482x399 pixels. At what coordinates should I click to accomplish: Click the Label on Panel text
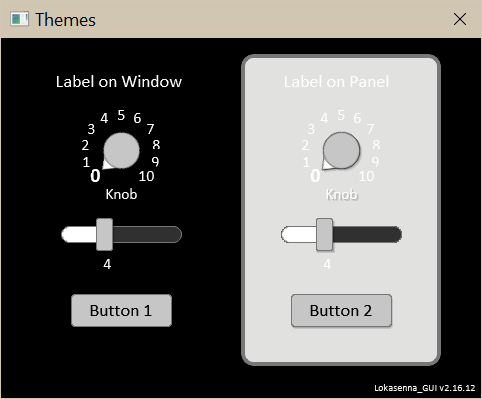pyautogui.click(x=336, y=82)
